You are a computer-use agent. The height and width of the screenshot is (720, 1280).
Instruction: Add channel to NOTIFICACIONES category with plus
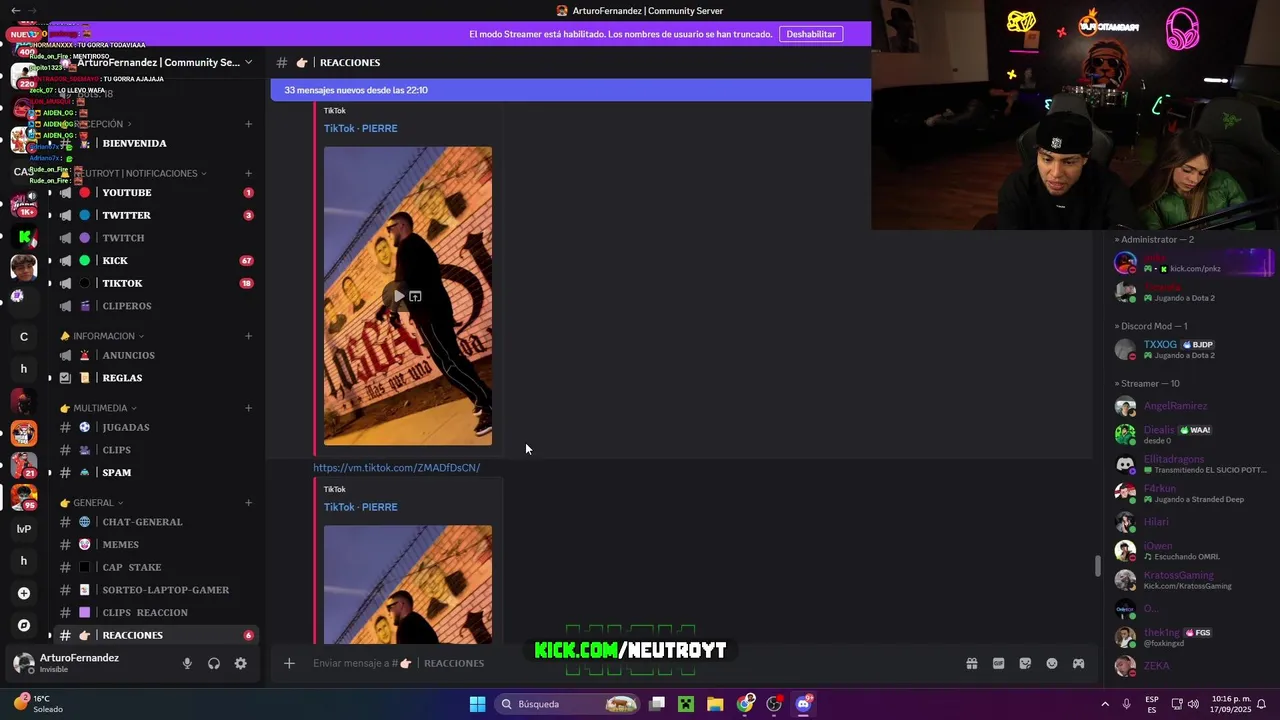point(248,173)
